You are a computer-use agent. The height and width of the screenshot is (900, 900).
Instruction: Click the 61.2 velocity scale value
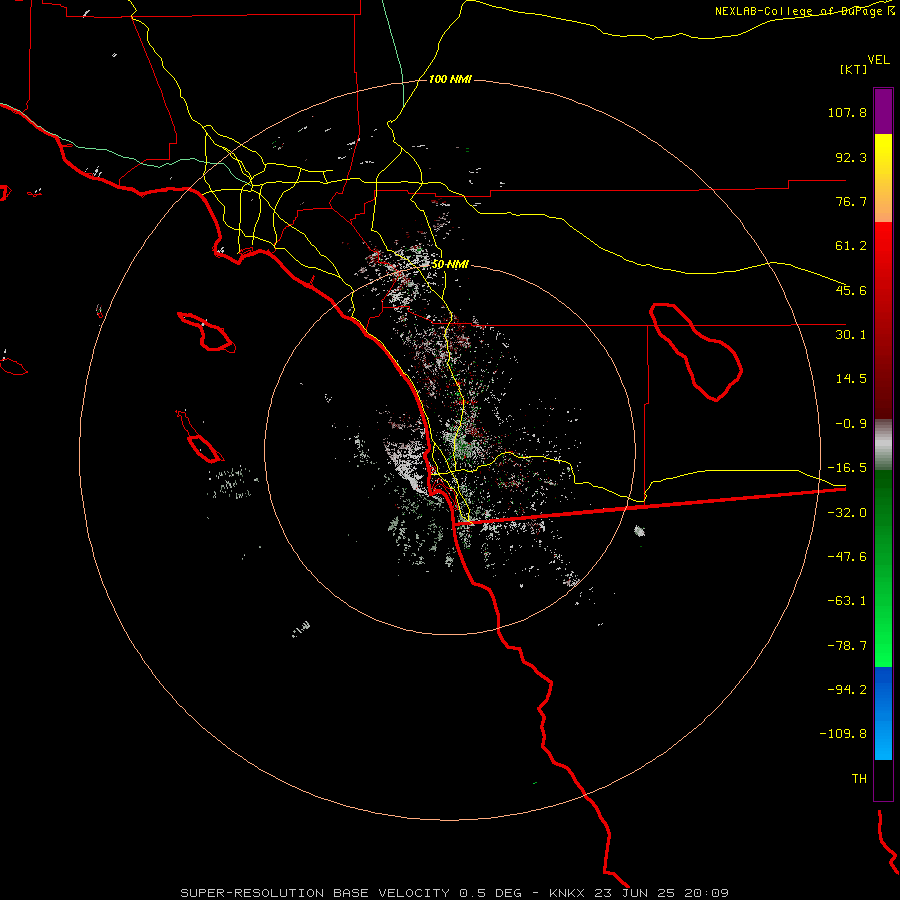(851, 246)
